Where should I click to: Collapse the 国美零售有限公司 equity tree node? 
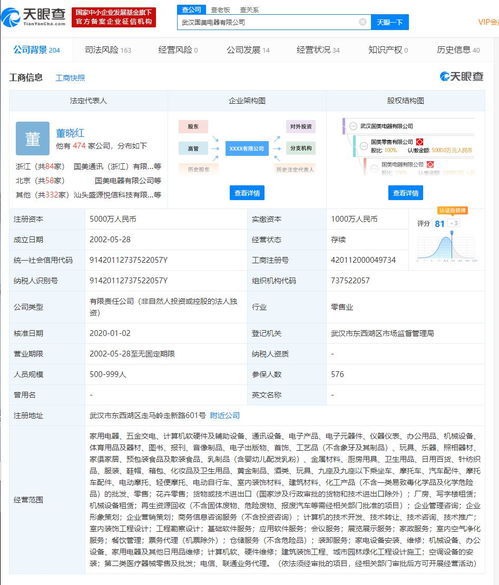click(363, 146)
